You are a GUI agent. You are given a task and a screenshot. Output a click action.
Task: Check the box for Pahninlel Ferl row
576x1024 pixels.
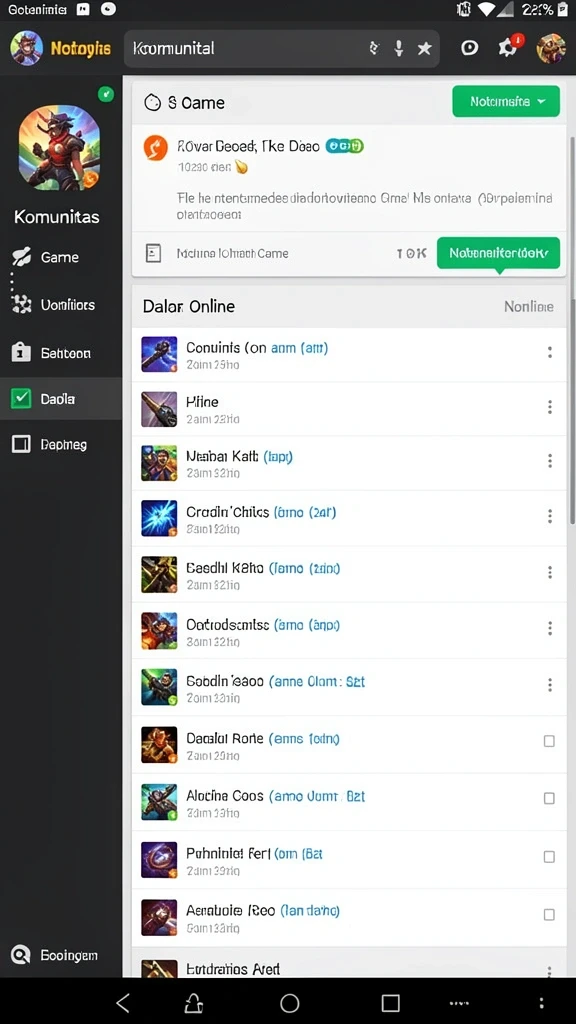click(549, 857)
